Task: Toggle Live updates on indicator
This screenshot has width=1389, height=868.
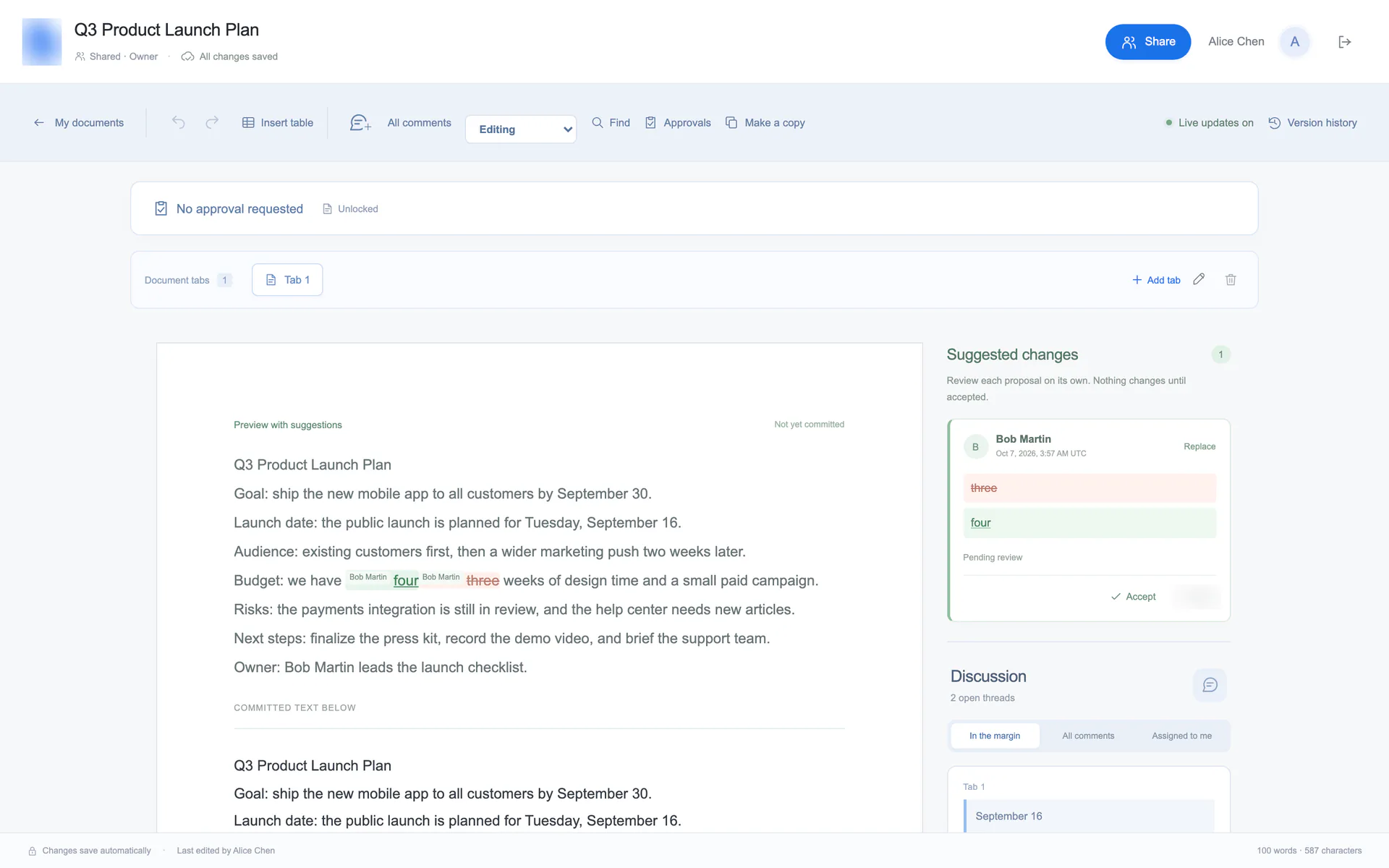Action: 1210,122
